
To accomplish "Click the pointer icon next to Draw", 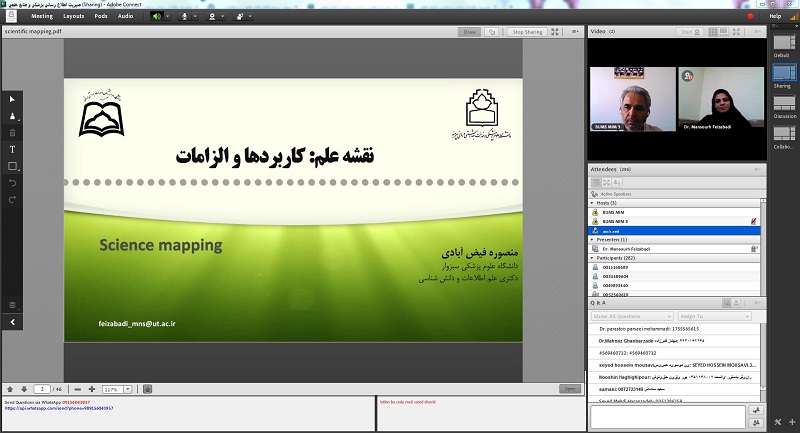I will pyautogui.click(x=492, y=32).
